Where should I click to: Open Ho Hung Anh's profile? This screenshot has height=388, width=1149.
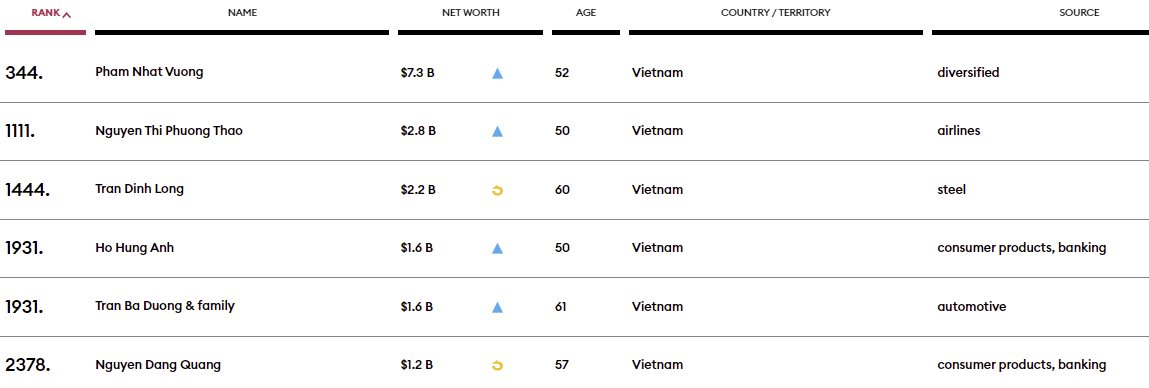(x=135, y=248)
